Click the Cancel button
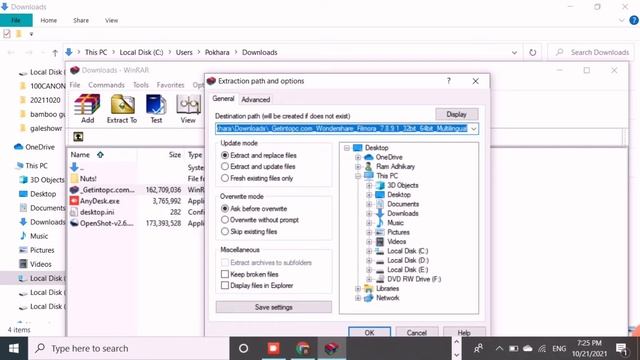640x360 pixels. click(x=417, y=332)
